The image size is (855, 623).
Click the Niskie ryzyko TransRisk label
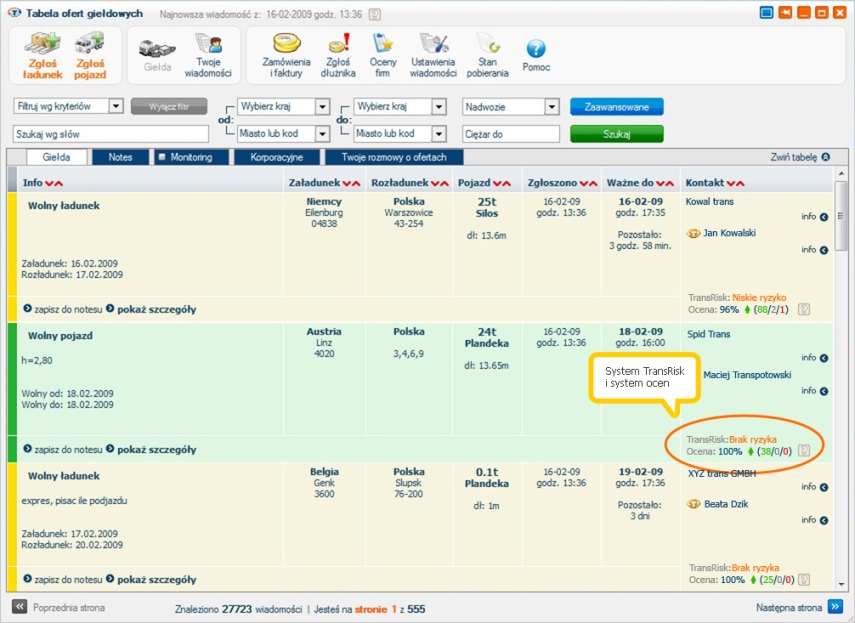[759, 298]
